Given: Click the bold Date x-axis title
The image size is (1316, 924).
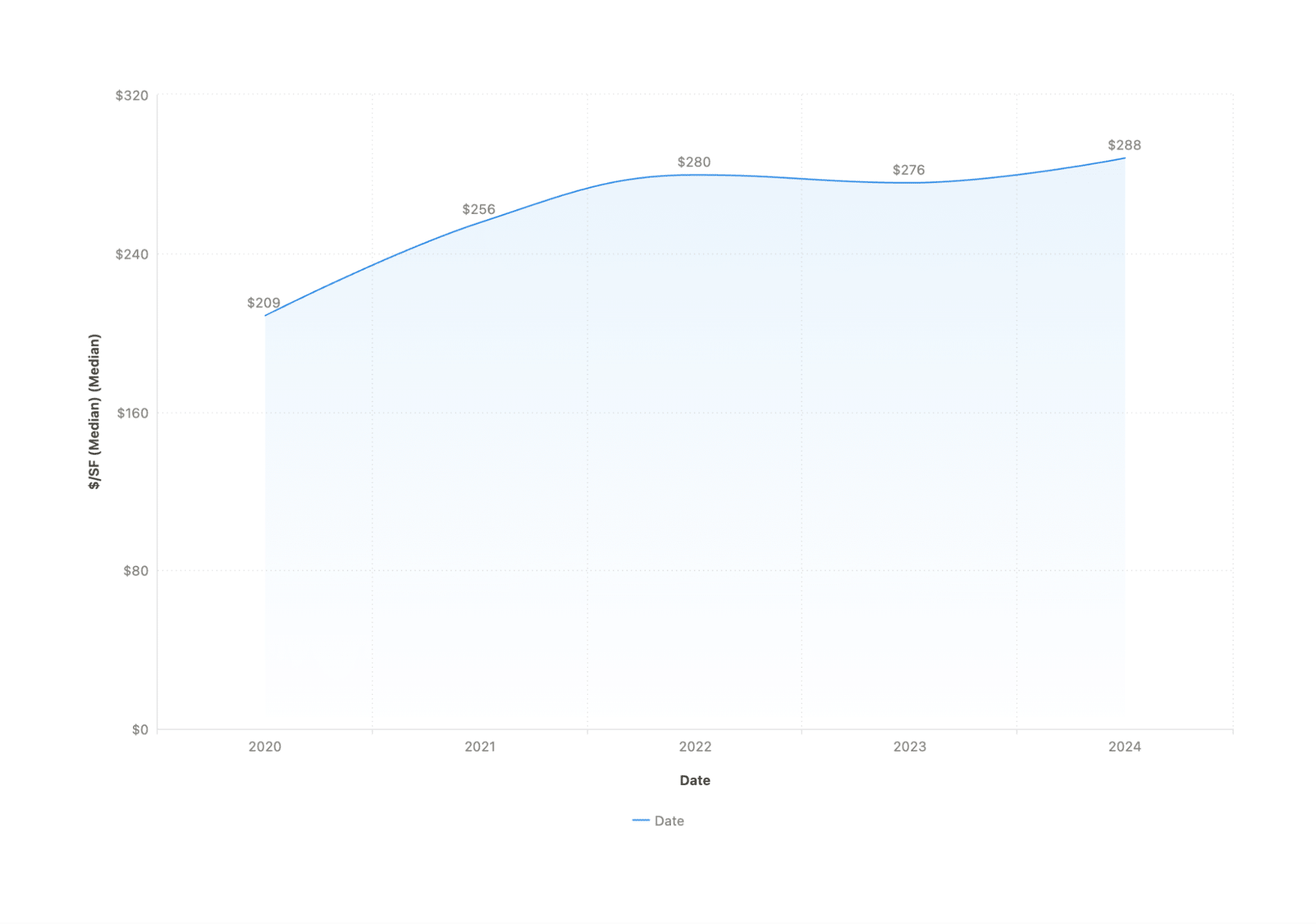Looking at the screenshot, I should [x=695, y=781].
